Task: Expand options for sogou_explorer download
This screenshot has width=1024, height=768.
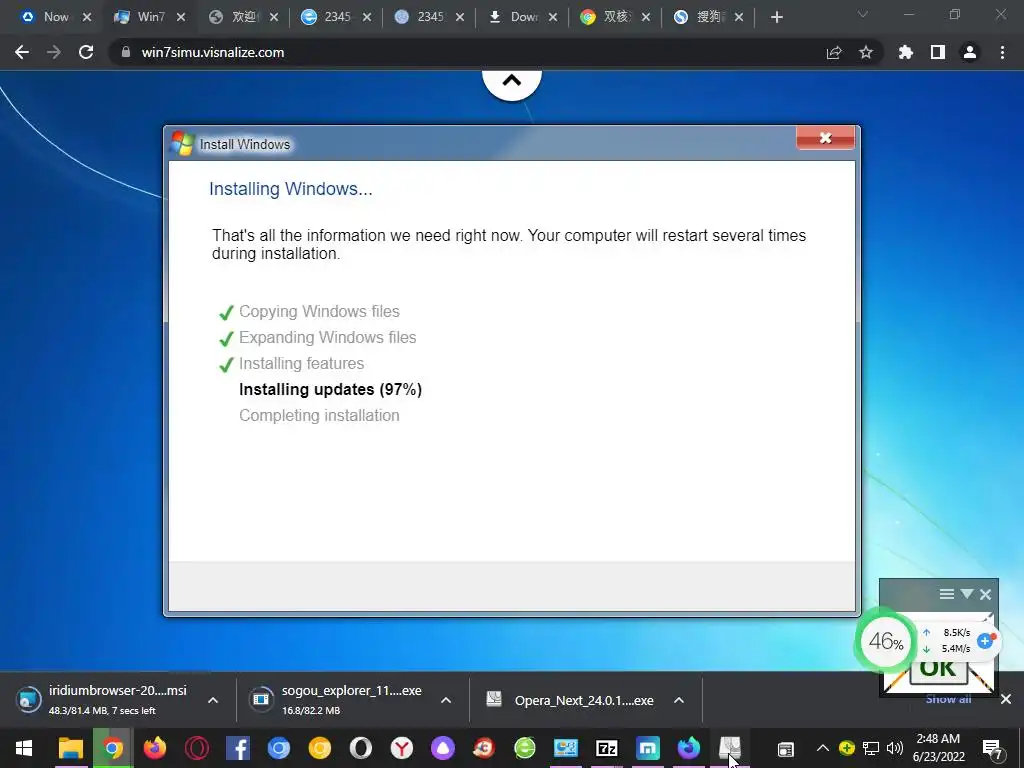Action: point(446,700)
